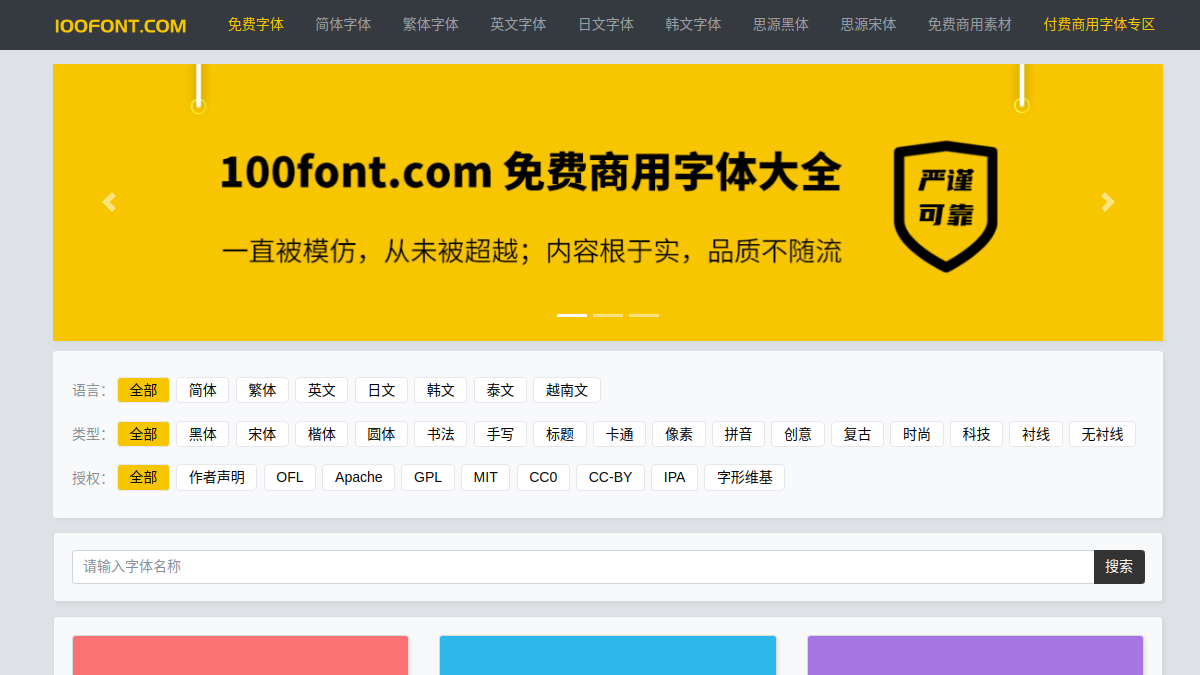This screenshot has width=1200, height=675.
Task: Filter license by Apache
Action: (x=359, y=477)
